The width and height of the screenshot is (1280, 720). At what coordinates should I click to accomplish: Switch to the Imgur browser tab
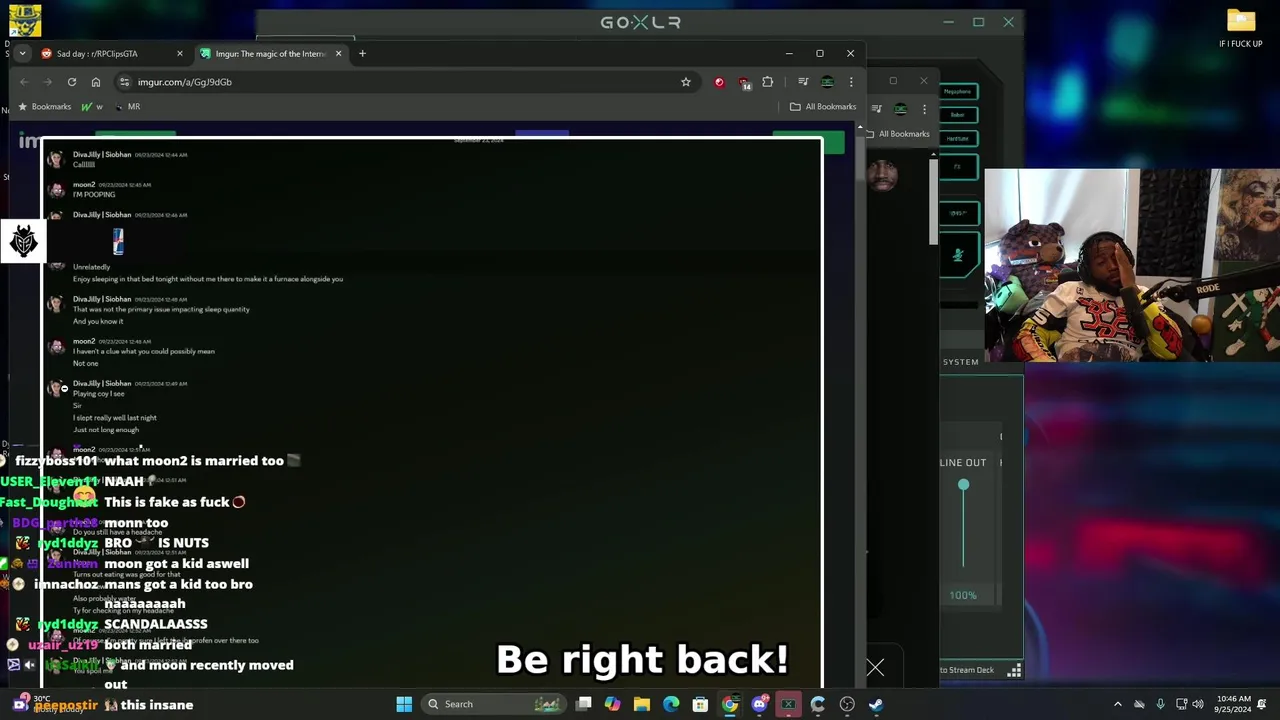pyautogui.click(x=270, y=54)
